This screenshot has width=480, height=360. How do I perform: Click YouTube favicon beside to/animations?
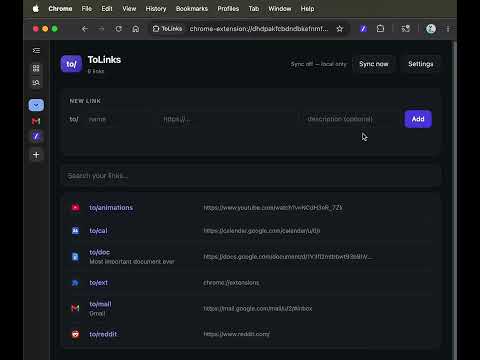[76, 208]
